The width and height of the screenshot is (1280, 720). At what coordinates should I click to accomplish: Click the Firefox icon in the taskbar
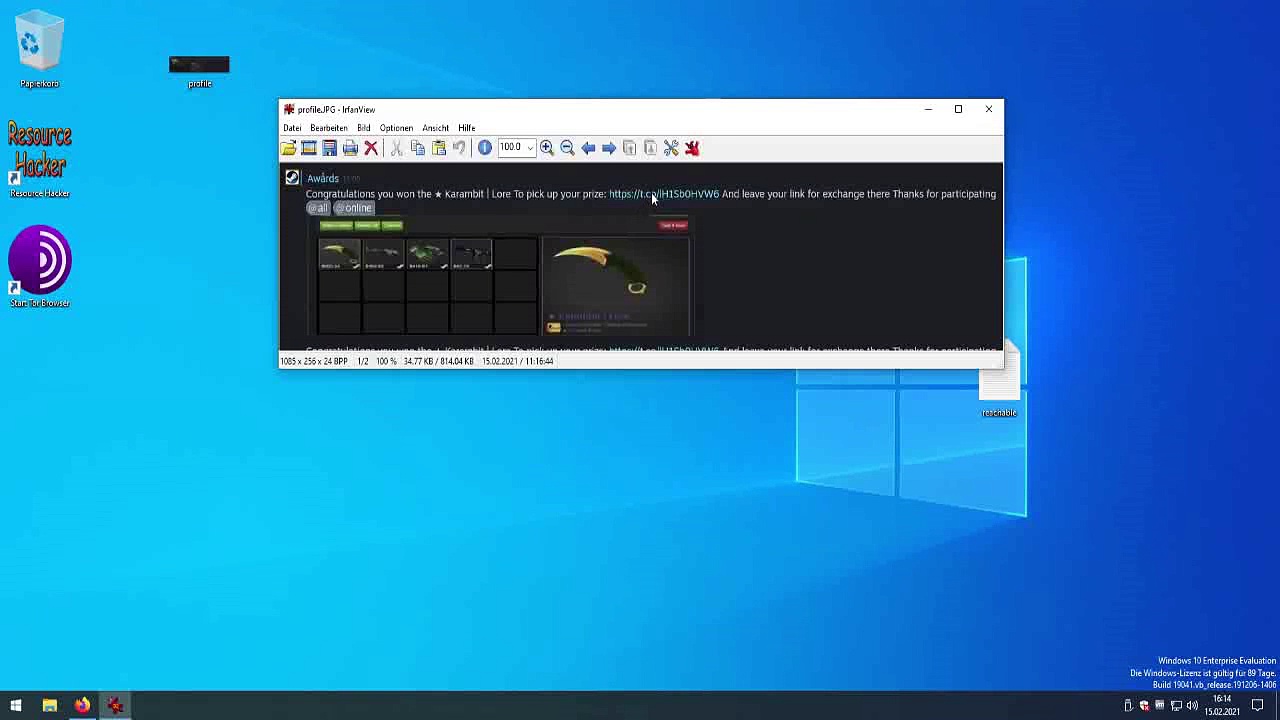[82, 706]
